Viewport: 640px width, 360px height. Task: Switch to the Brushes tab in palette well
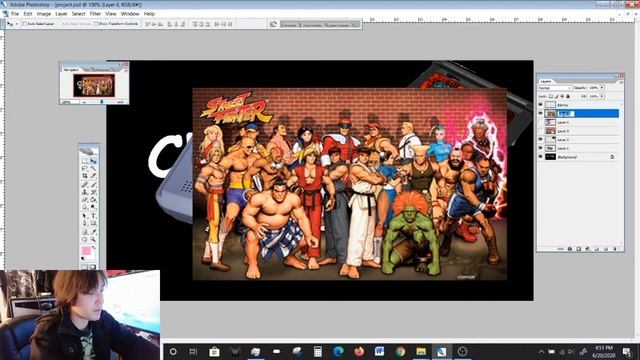pos(289,25)
